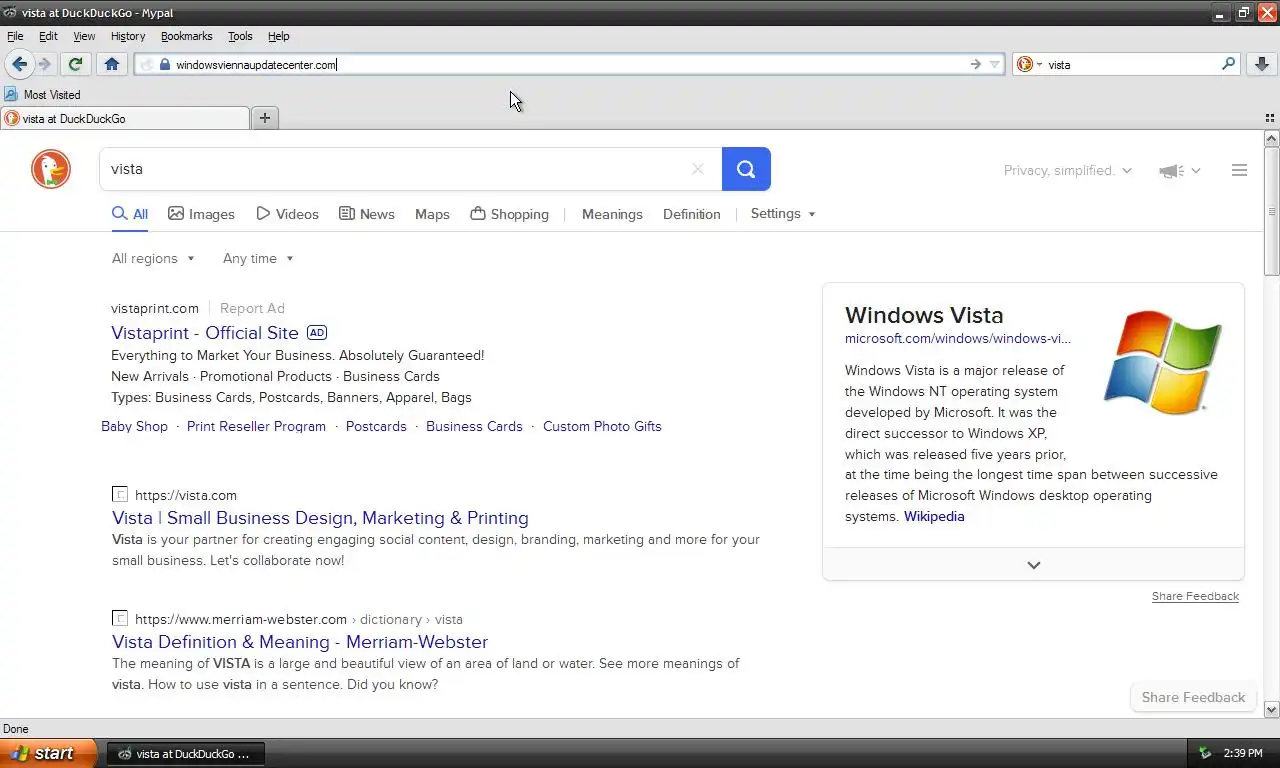Click the list-all-tabs icon at right of tab strip
1280x768 pixels.
point(1270,118)
